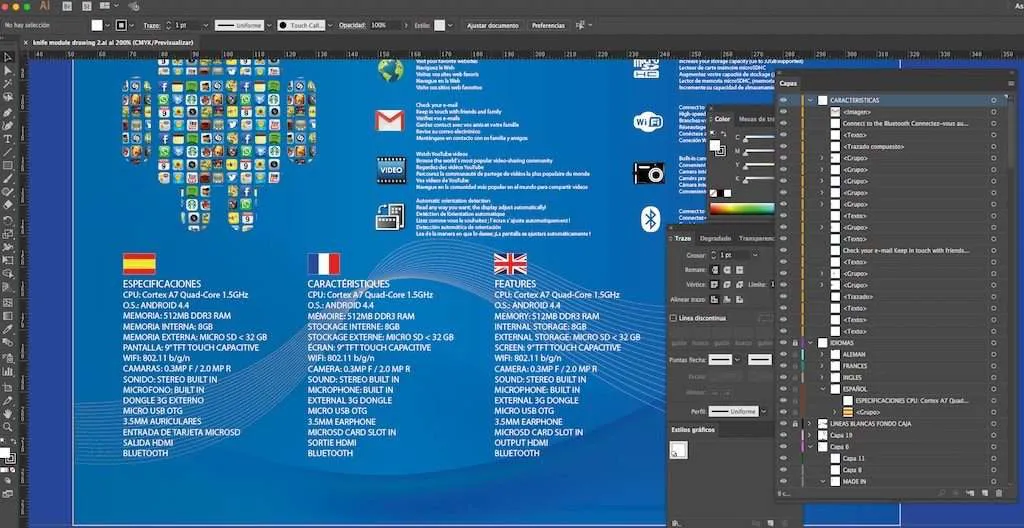The height and width of the screenshot is (528, 1024).
Task: Delete selection with Capas trash icon
Action: [999, 493]
